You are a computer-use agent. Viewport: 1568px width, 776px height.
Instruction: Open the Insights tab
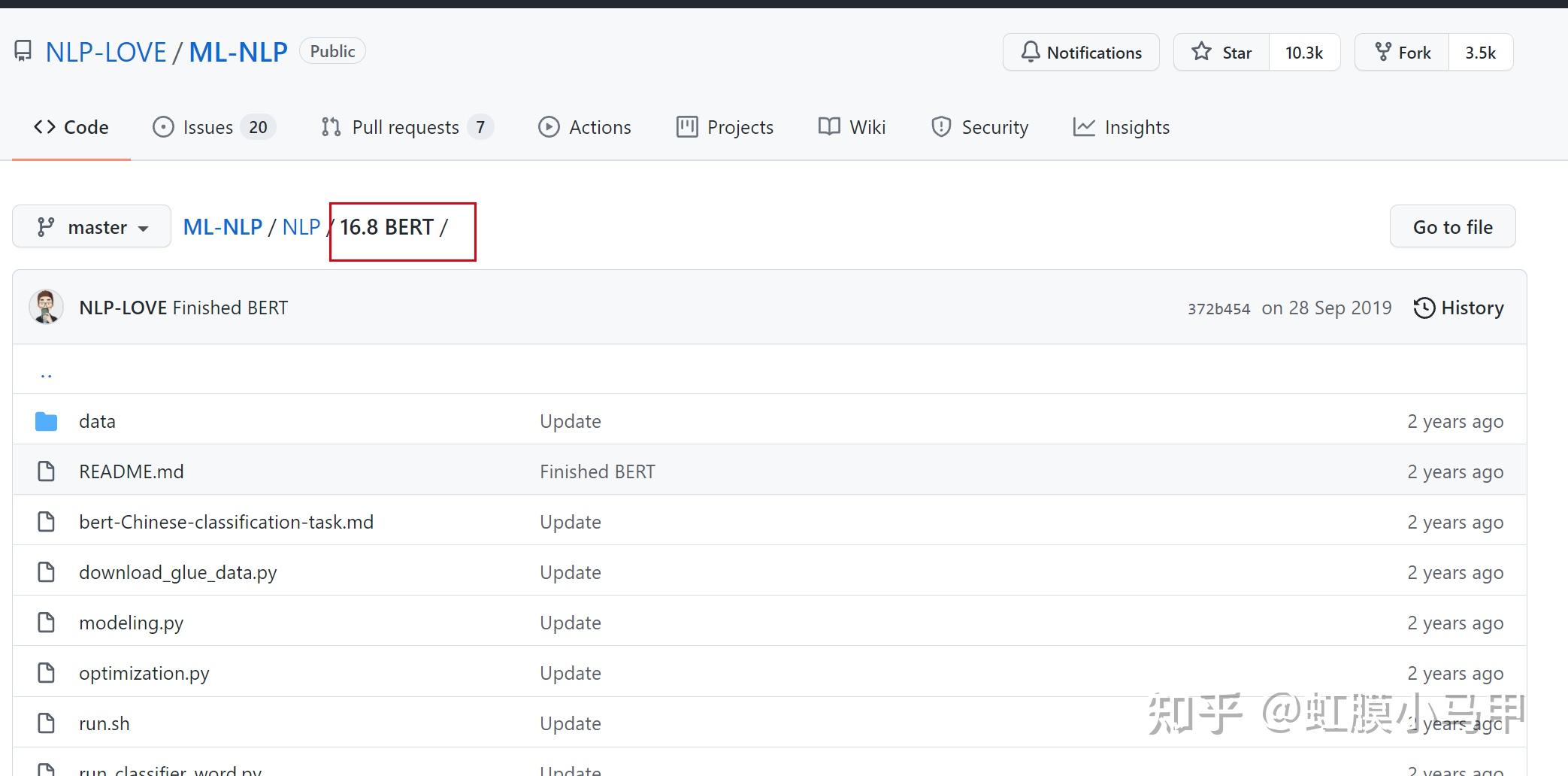tap(1122, 127)
